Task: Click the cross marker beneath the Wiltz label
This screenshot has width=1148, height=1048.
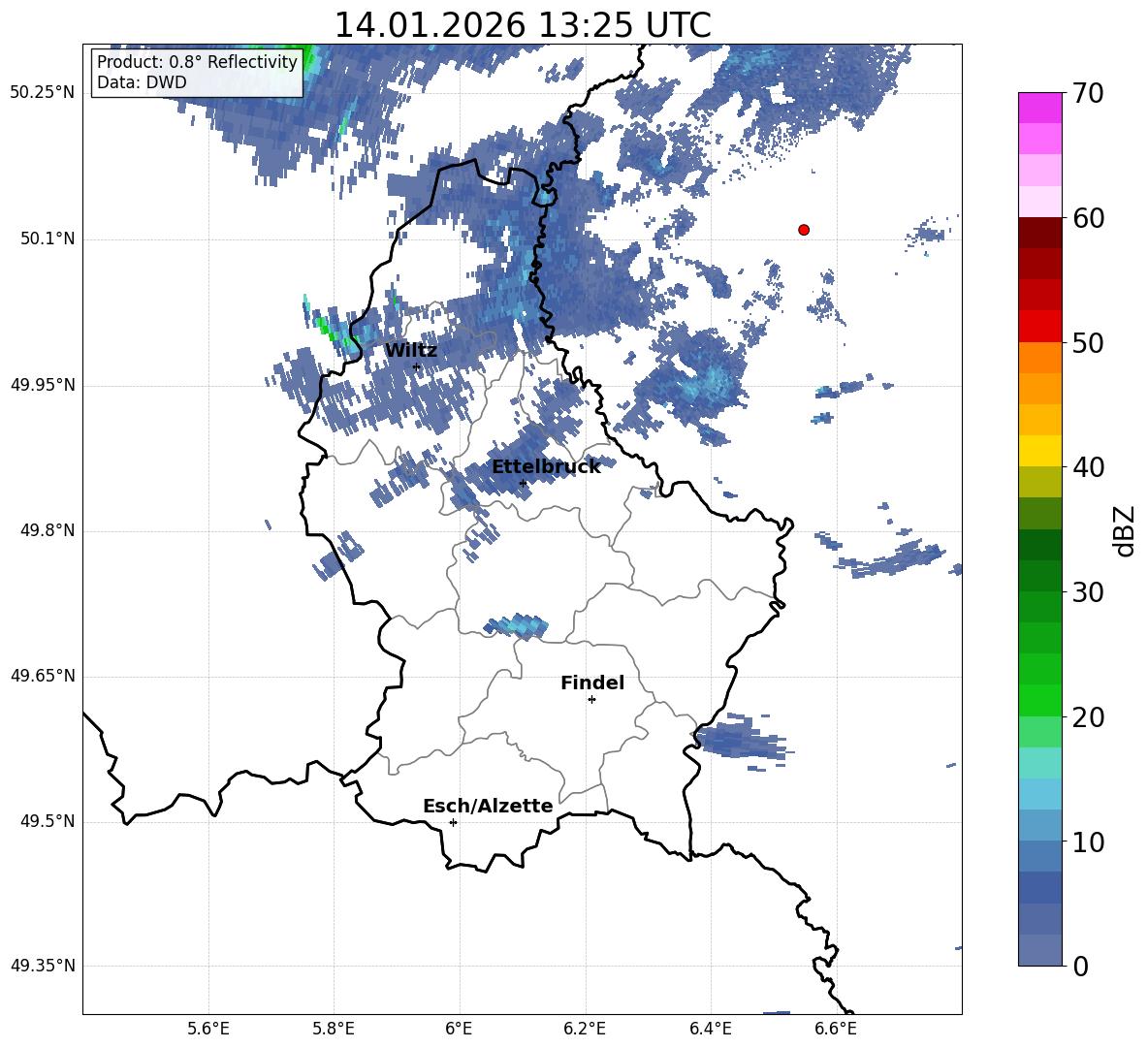Action: pos(417,367)
